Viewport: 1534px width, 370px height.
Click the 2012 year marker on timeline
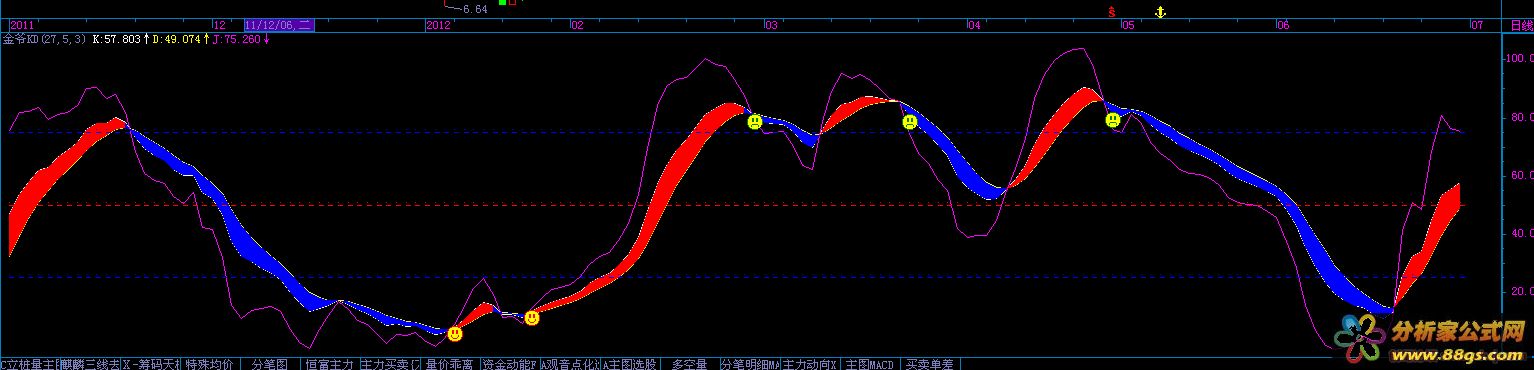pyautogui.click(x=438, y=25)
